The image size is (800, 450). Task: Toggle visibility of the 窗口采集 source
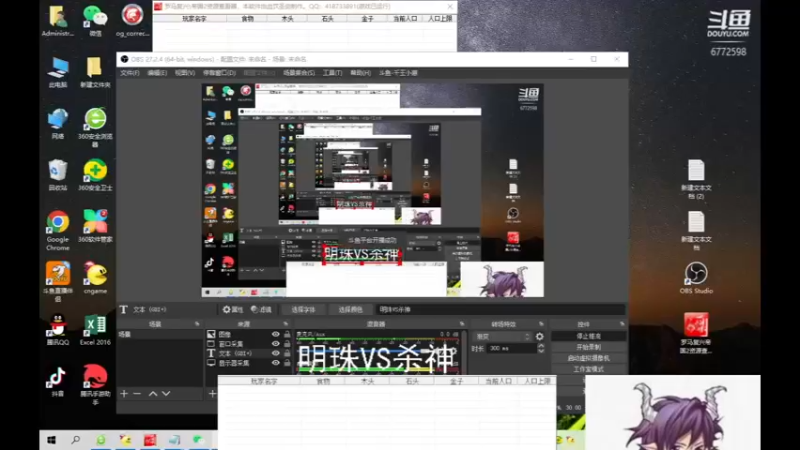pyautogui.click(x=276, y=344)
